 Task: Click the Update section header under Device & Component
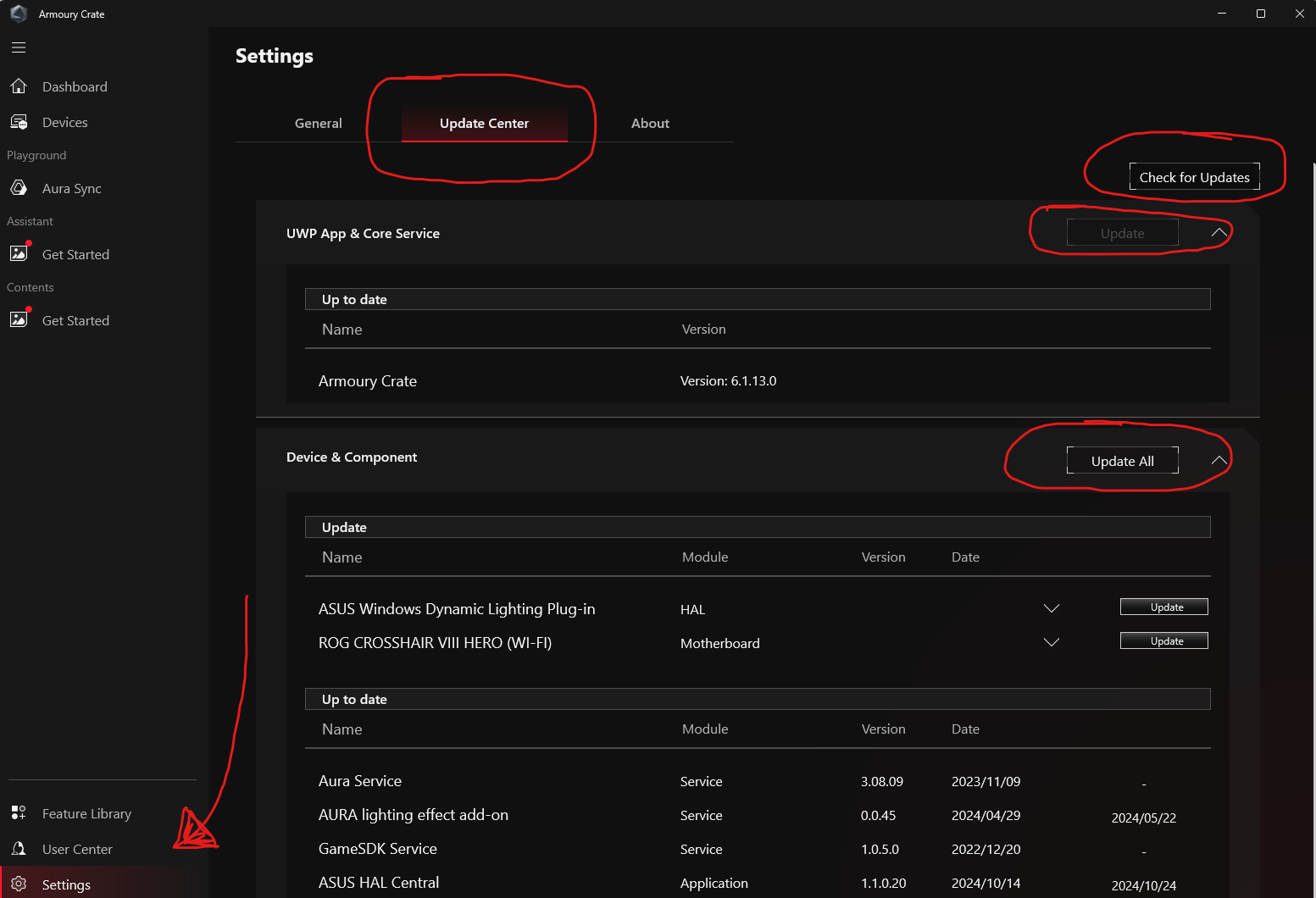pos(758,527)
